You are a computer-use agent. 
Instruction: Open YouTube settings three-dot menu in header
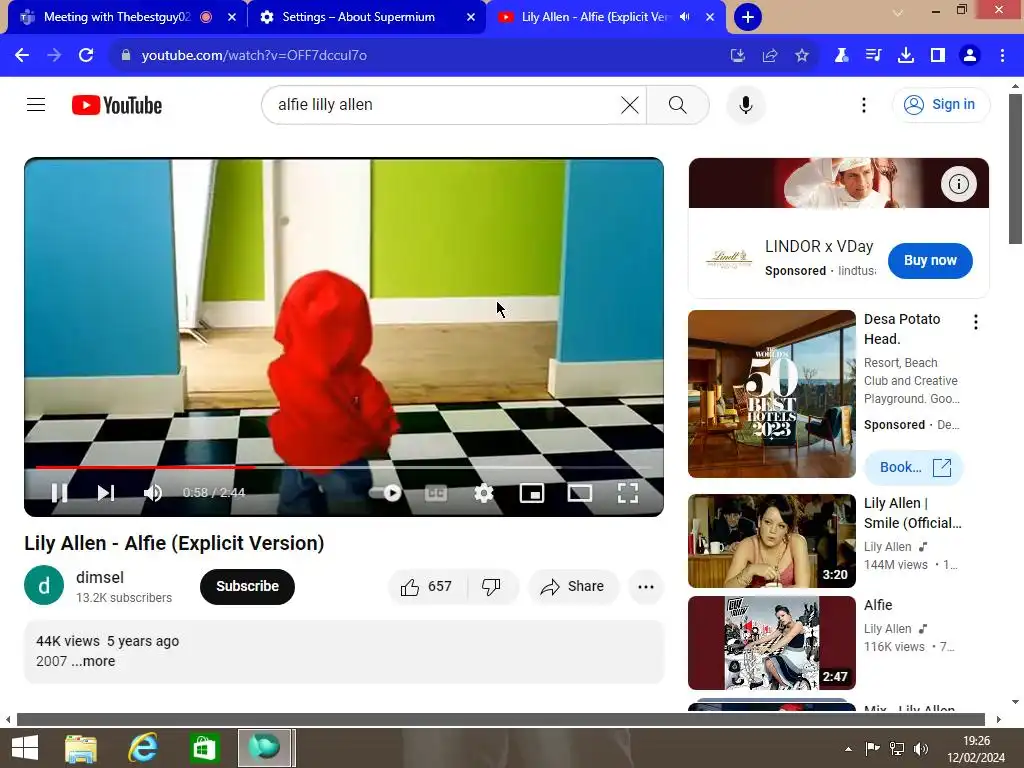[863, 104]
